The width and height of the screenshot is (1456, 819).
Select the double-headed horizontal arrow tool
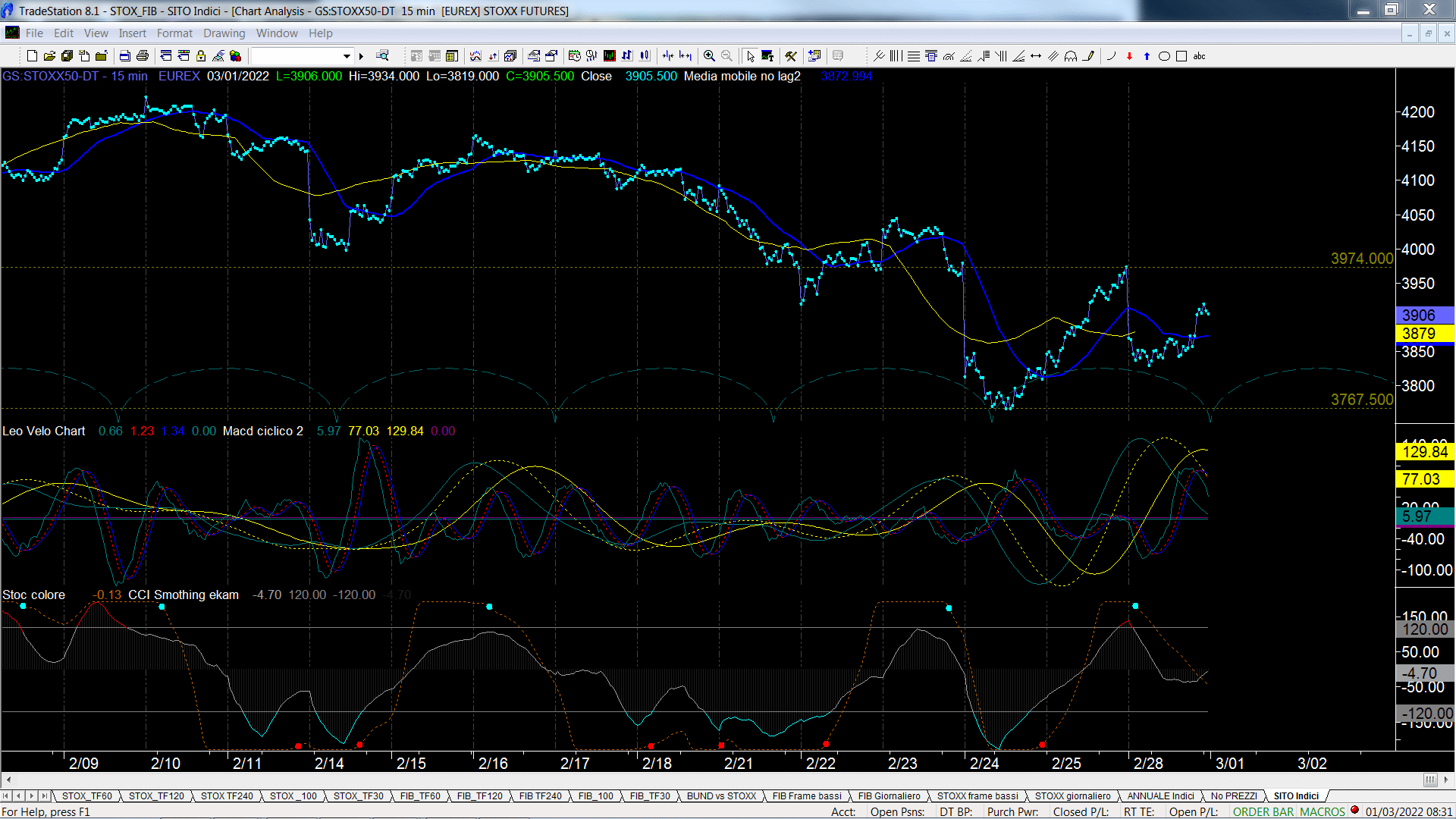pyautogui.click(x=1036, y=56)
